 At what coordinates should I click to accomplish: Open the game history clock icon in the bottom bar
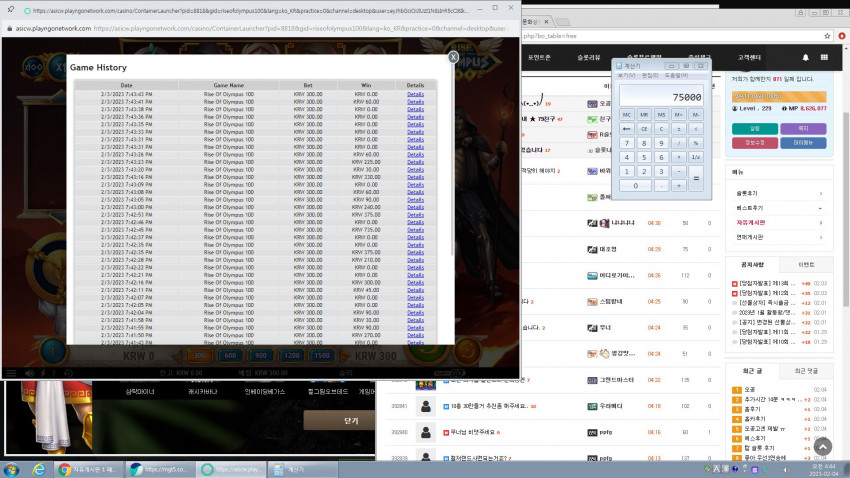(68, 373)
